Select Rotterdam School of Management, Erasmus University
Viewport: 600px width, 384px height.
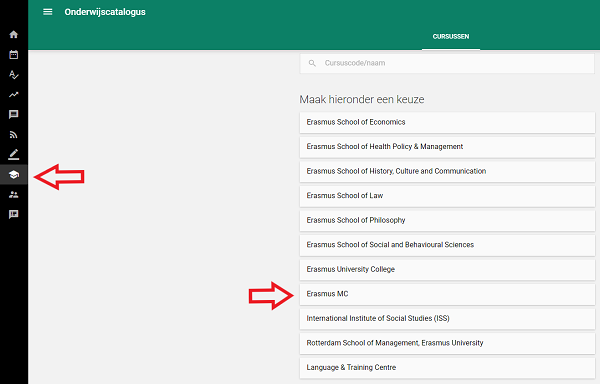coord(447,343)
